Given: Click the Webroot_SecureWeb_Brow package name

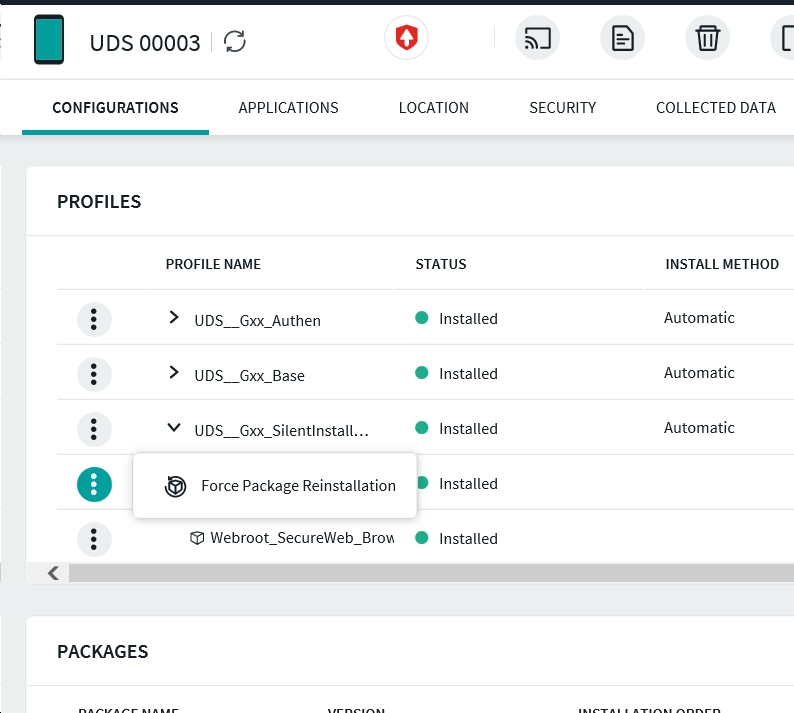Looking at the screenshot, I should tap(301, 538).
